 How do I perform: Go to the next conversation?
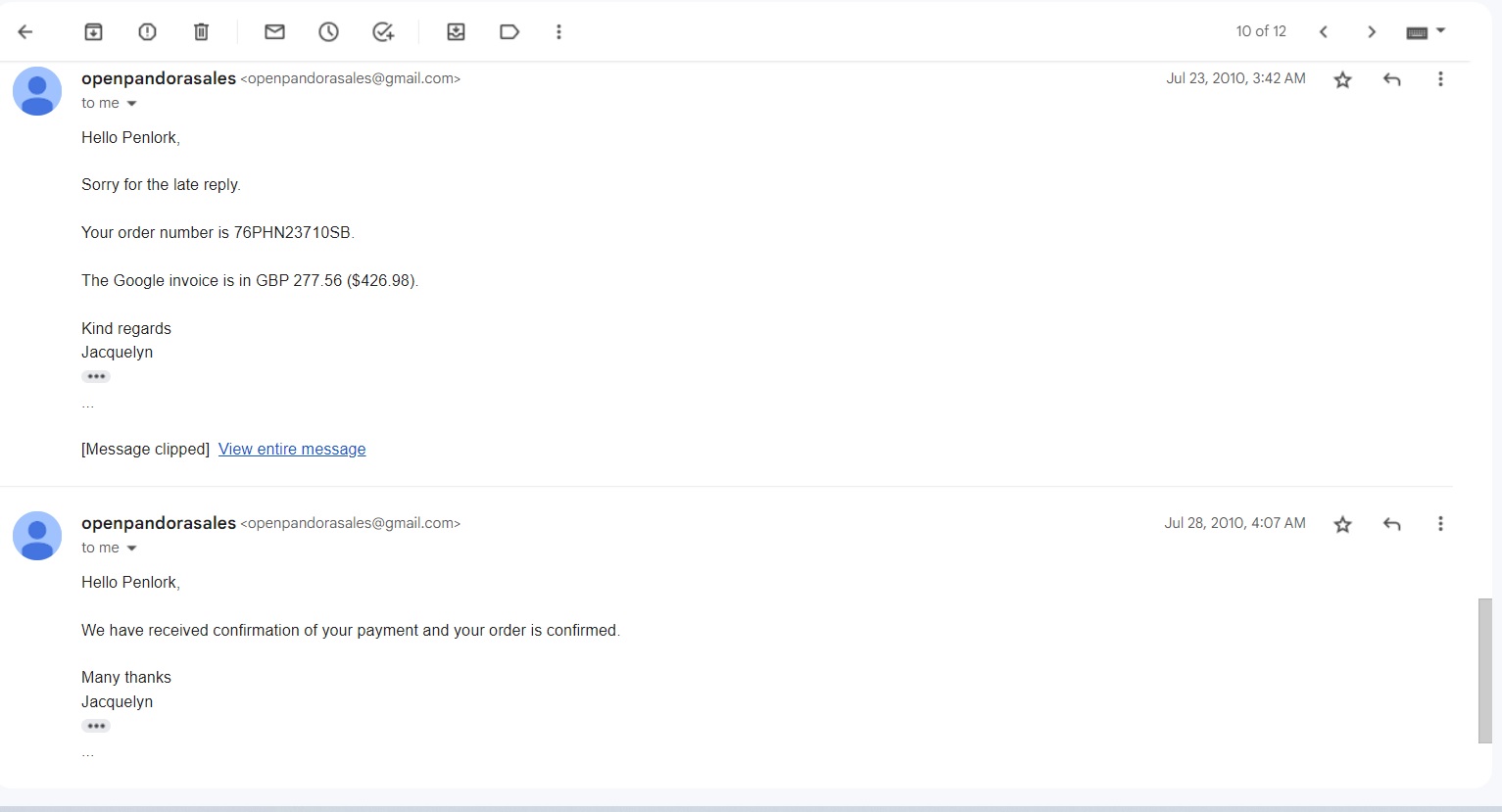1372,32
